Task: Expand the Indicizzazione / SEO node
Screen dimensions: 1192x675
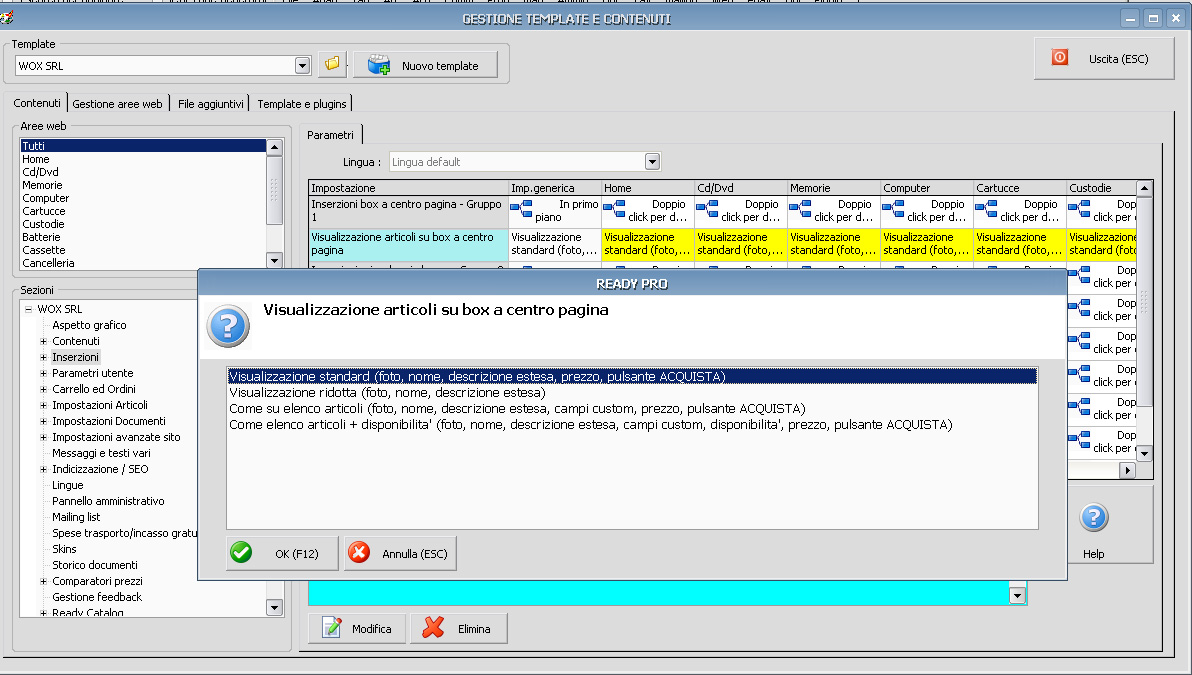Action: (43, 469)
